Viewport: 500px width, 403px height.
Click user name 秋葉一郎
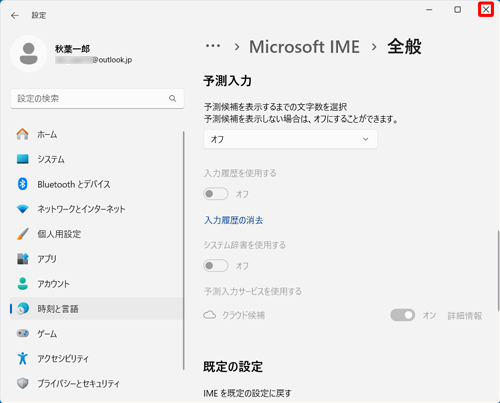(72, 49)
